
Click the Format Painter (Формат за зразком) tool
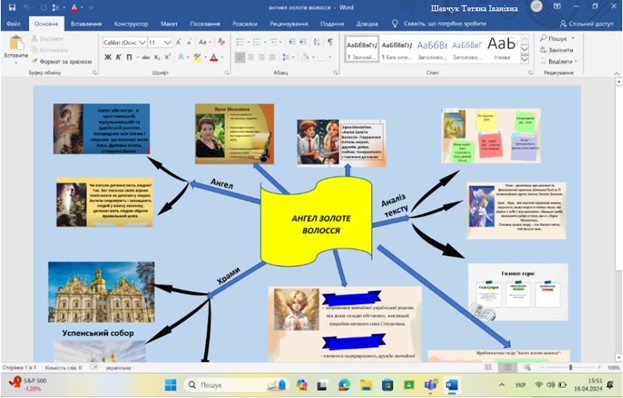[62, 62]
